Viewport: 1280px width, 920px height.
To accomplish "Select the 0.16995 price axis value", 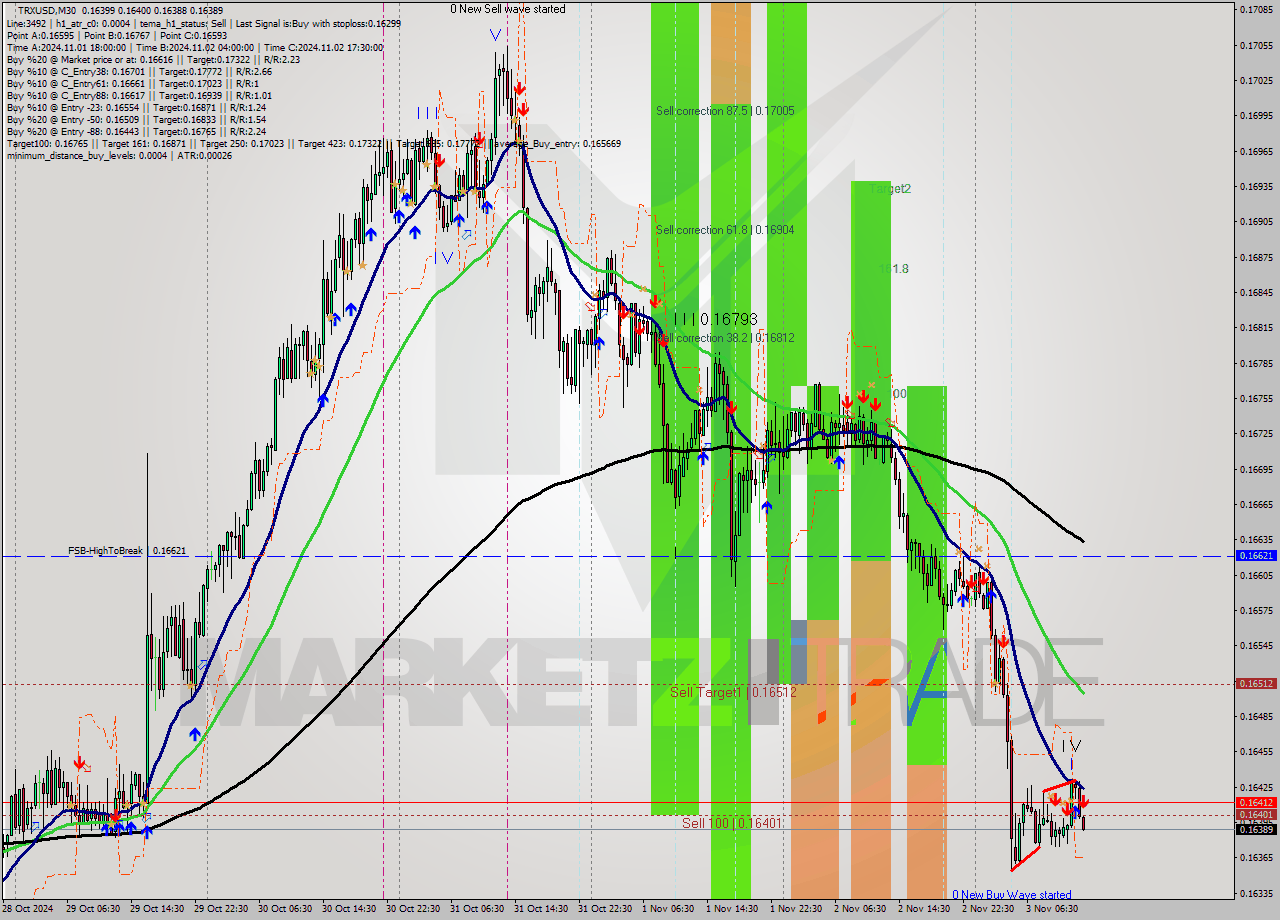I will click(x=1256, y=115).
